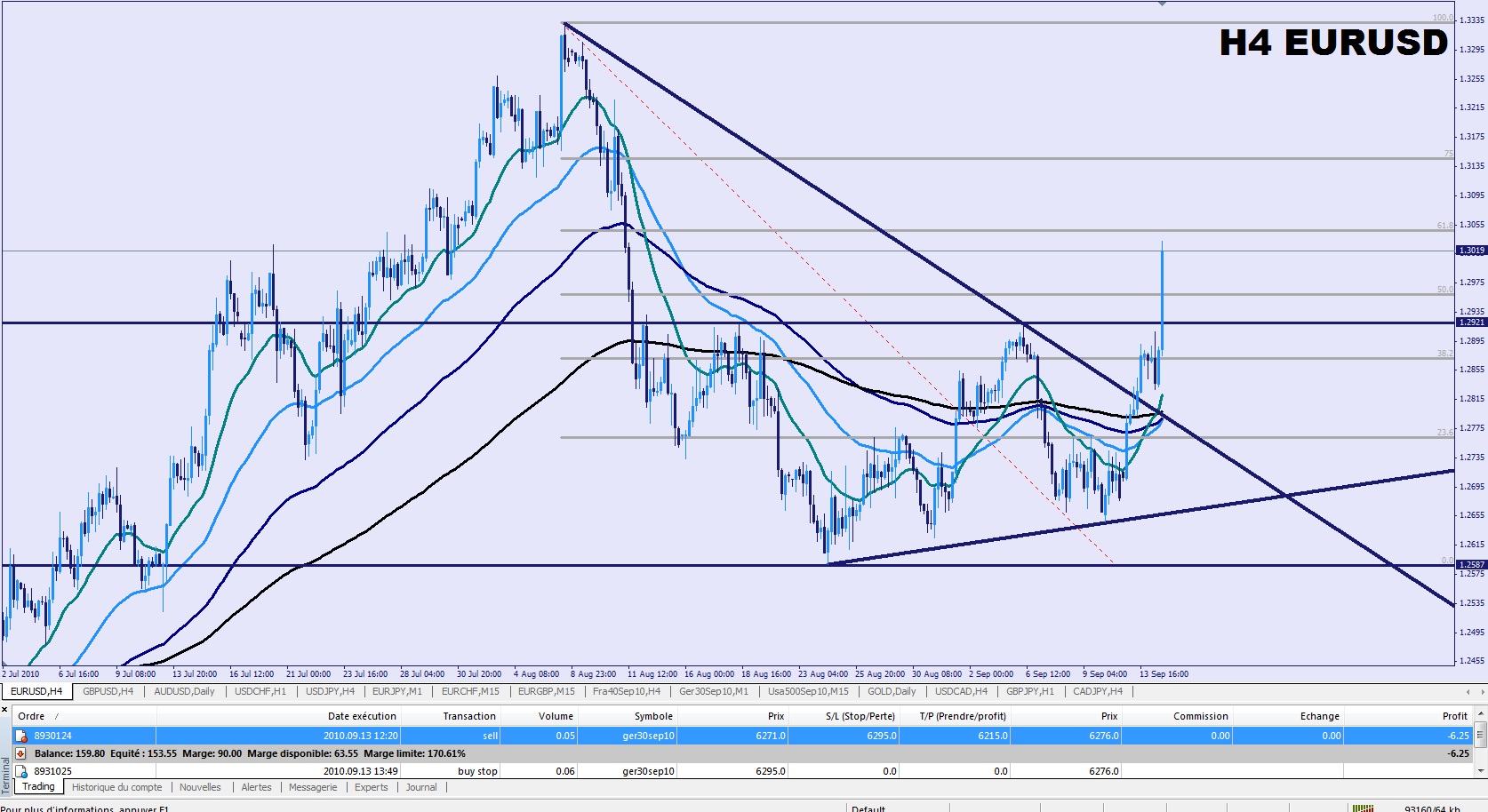Screen dimensions: 1488x812
Task: Click the 61.8 Fibonacci level label
Action: (1445, 226)
